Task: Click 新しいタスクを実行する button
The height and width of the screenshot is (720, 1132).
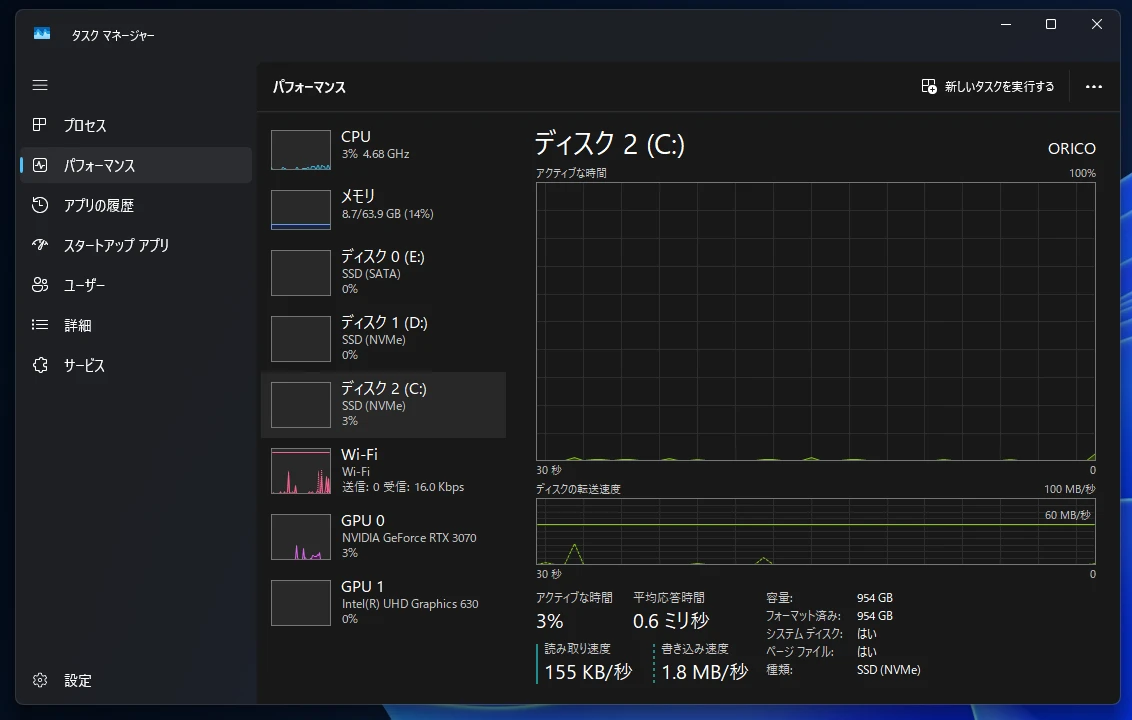Action: click(x=988, y=87)
